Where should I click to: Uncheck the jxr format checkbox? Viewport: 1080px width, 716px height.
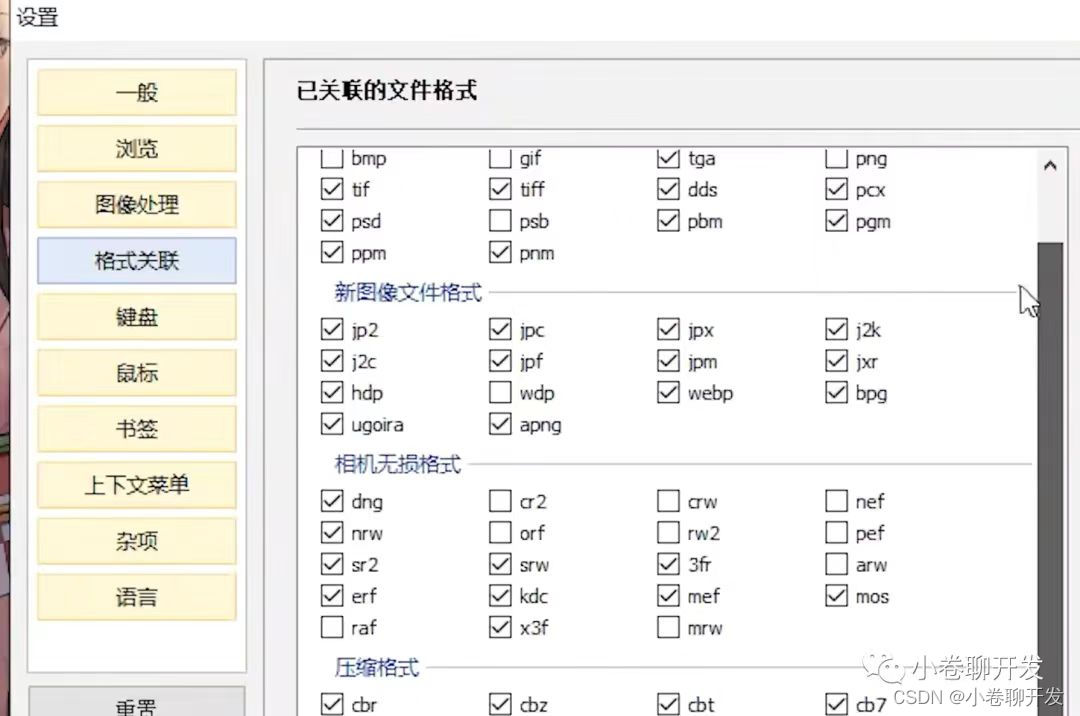point(836,361)
